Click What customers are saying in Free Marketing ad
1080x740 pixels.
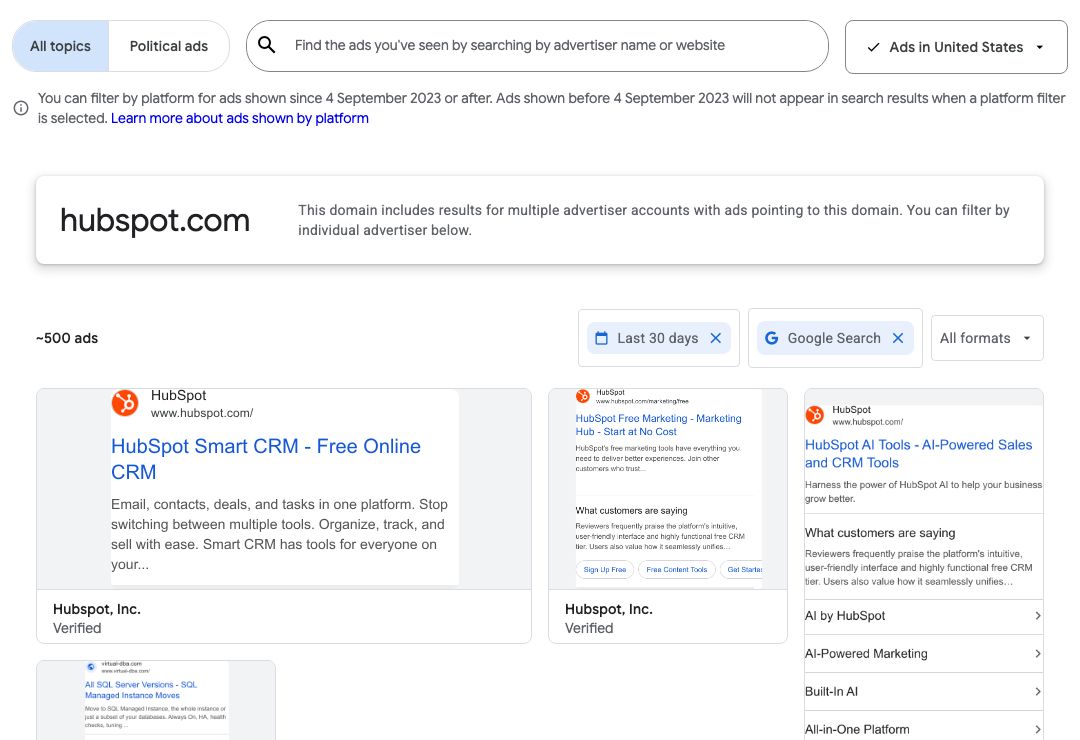click(x=632, y=511)
